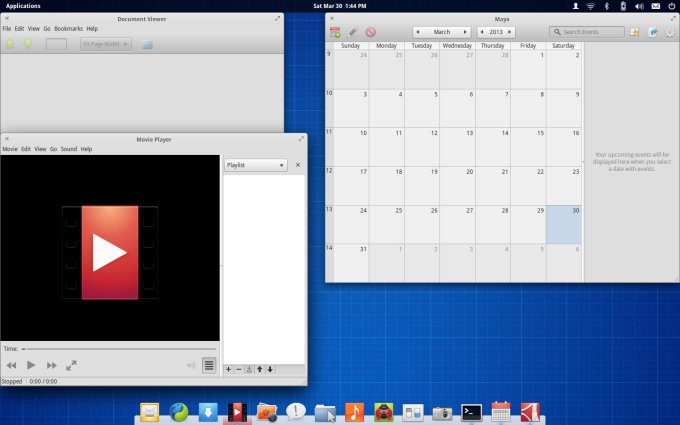
Task: Open Document Viewer Bookmarks menu
Action: pos(69,29)
